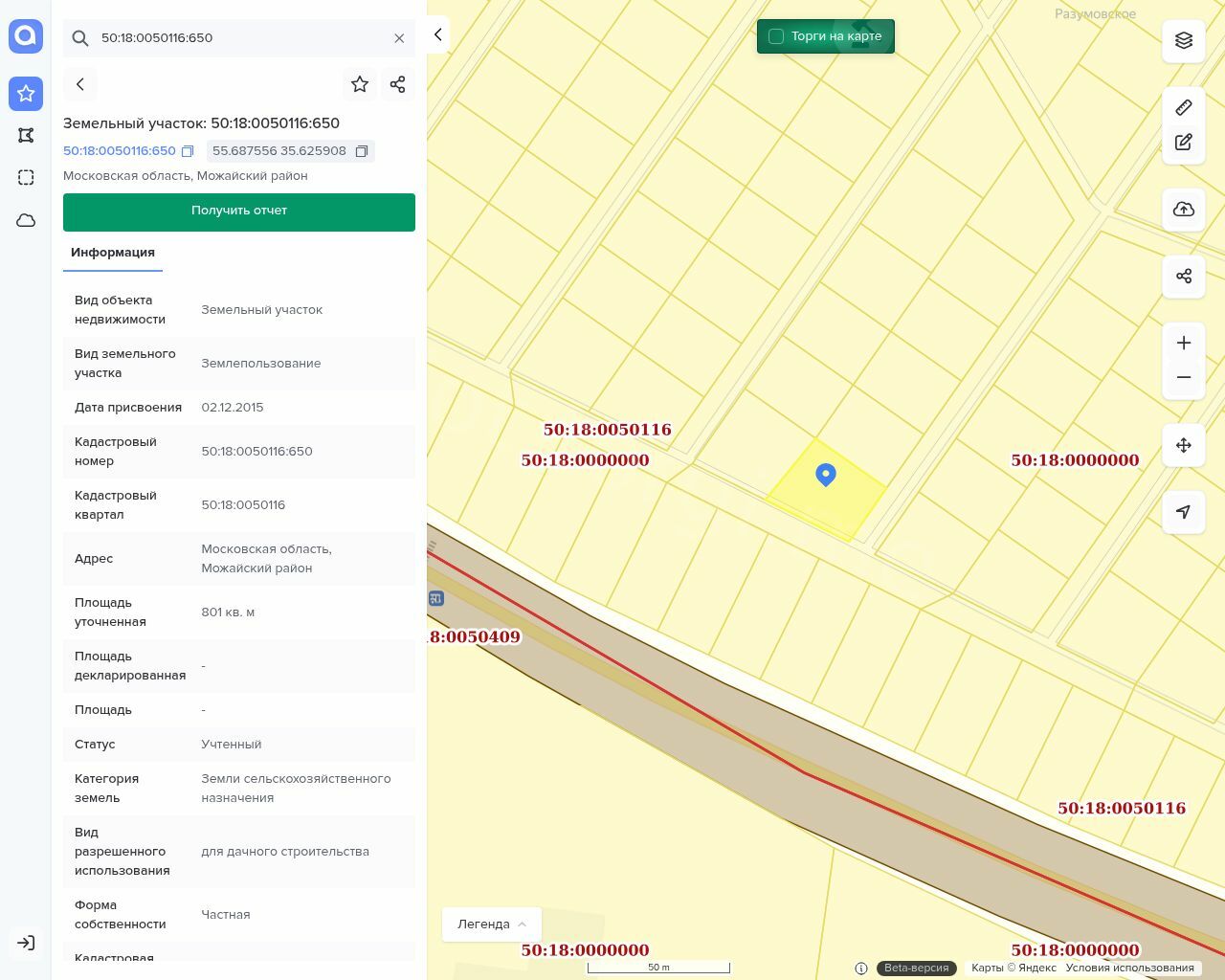Image resolution: width=1225 pixels, height=980 pixels.
Task: Click the cloud upload icon on map
Action: click(1184, 210)
